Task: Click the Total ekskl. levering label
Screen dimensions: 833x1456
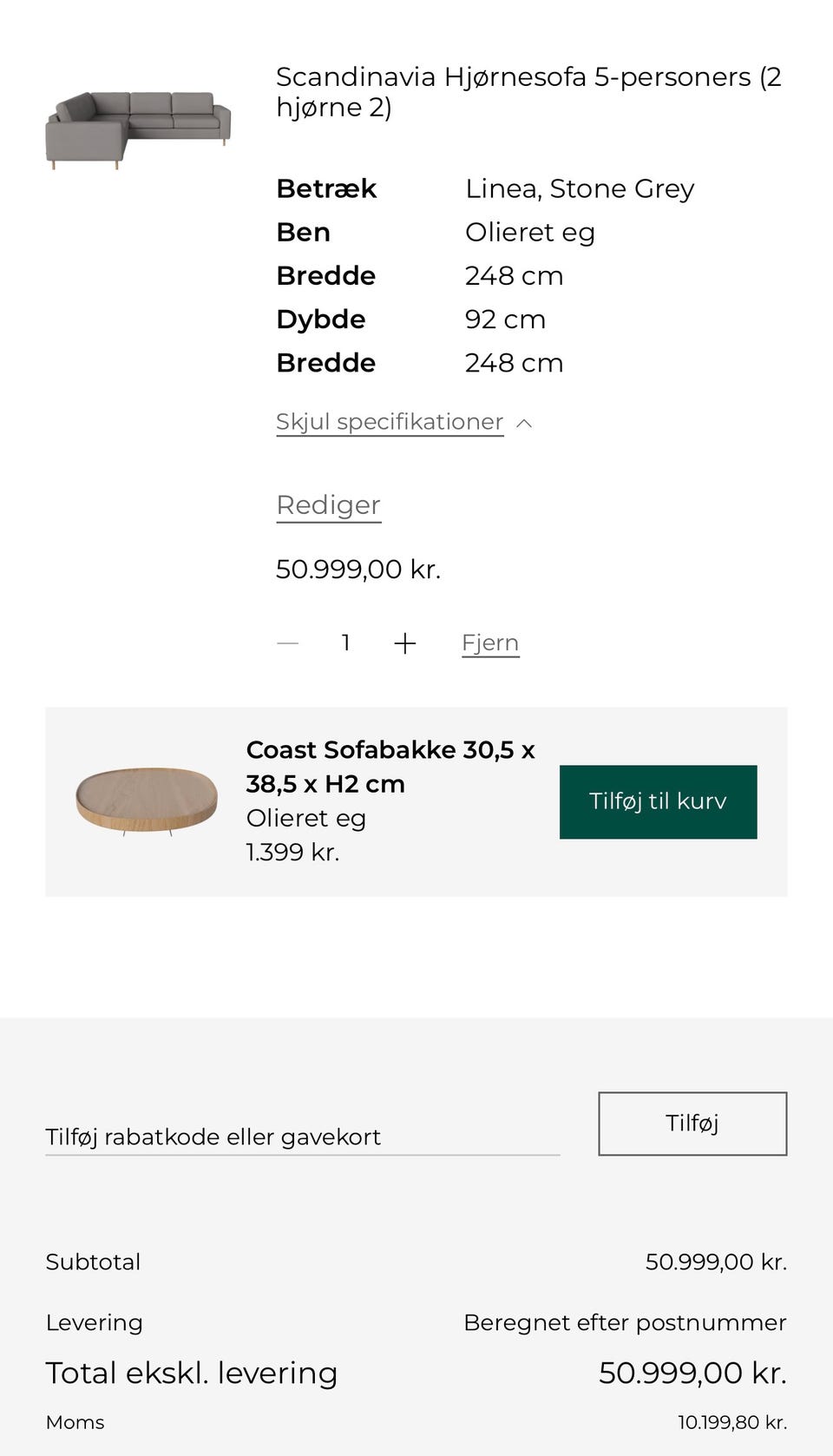Action: point(191,1373)
